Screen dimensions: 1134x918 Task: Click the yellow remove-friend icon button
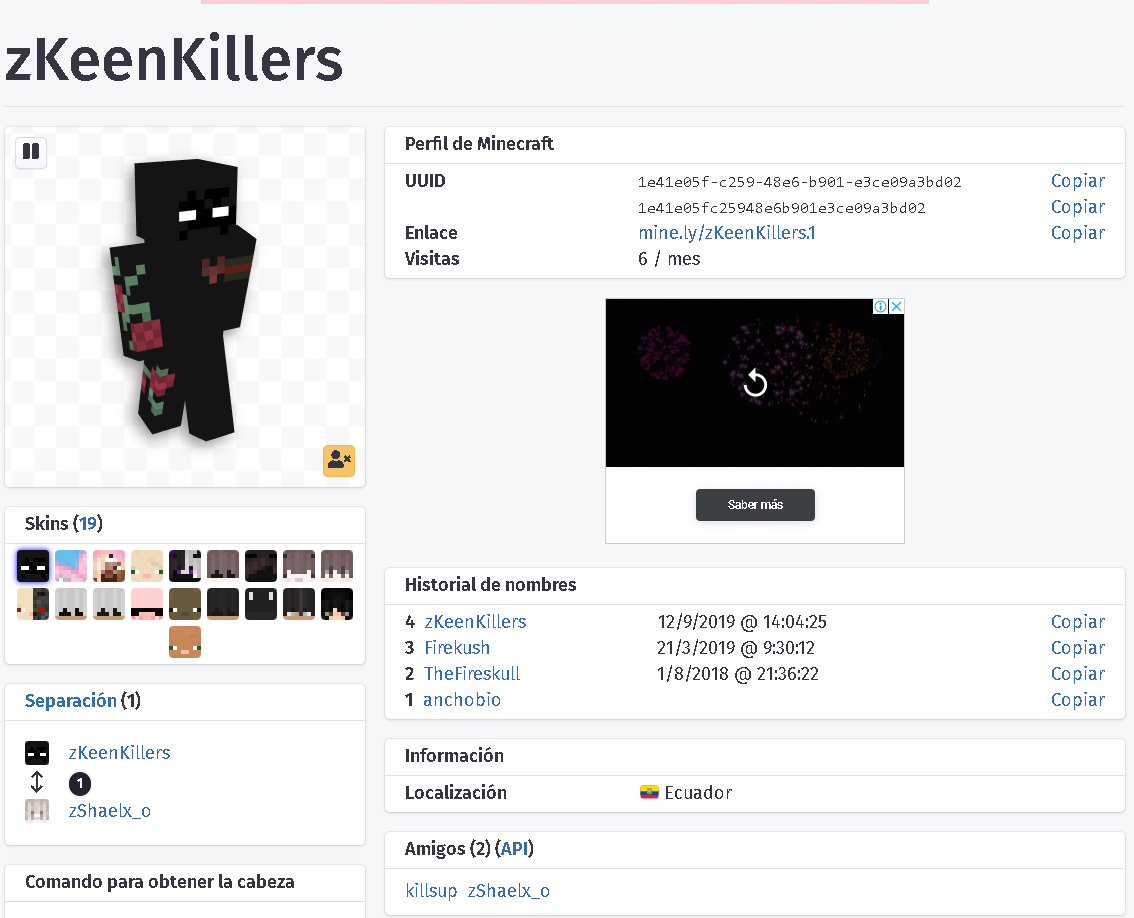[338, 460]
